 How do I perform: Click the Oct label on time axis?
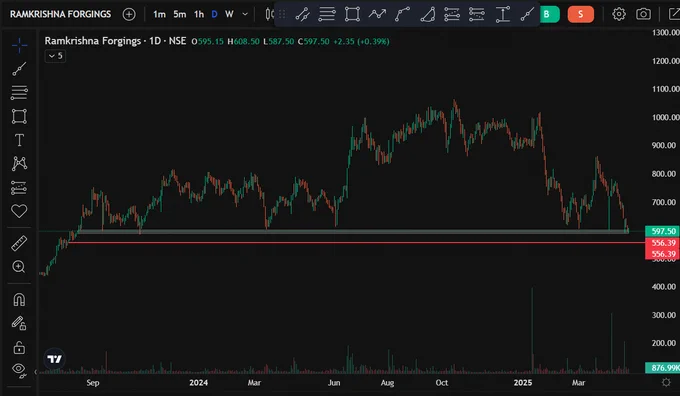pyautogui.click(x=441, y=383)
